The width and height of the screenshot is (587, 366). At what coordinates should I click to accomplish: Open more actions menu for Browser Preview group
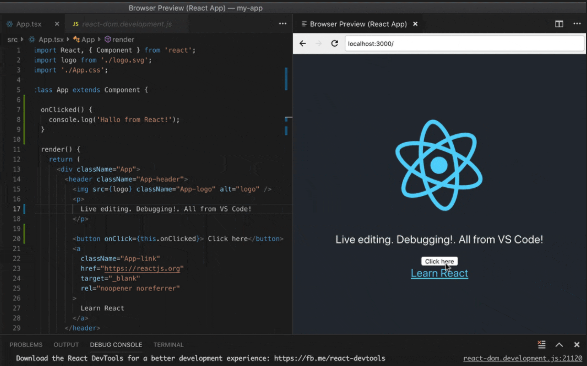pyautogui.click(x=577, y=24)
